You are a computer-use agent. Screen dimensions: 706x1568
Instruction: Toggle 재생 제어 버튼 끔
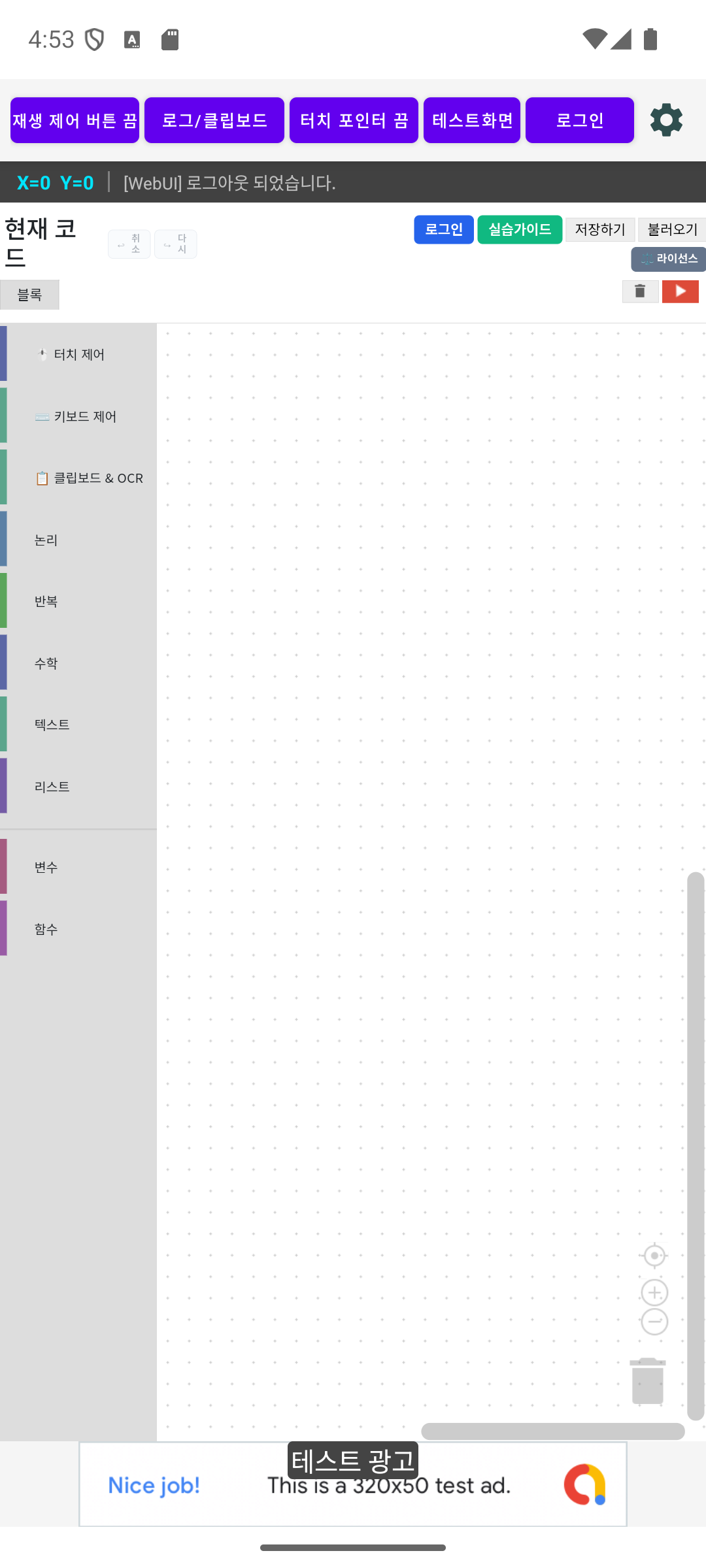pyautogui.click(x=75, y=120)
